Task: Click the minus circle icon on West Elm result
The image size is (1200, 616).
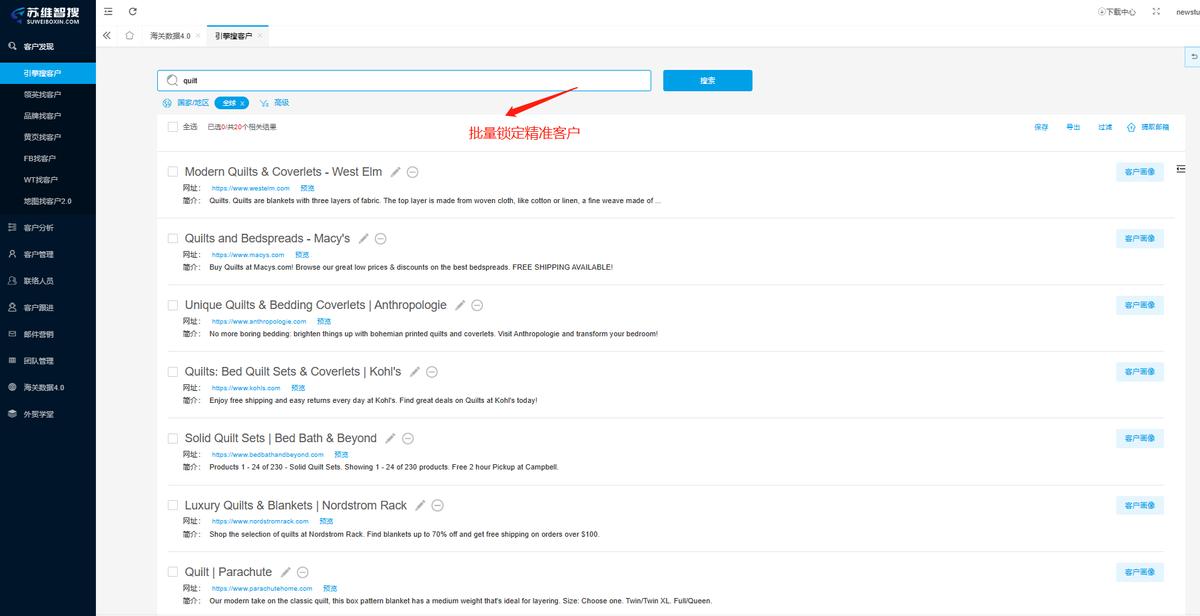Action: (x=413, y=172)
